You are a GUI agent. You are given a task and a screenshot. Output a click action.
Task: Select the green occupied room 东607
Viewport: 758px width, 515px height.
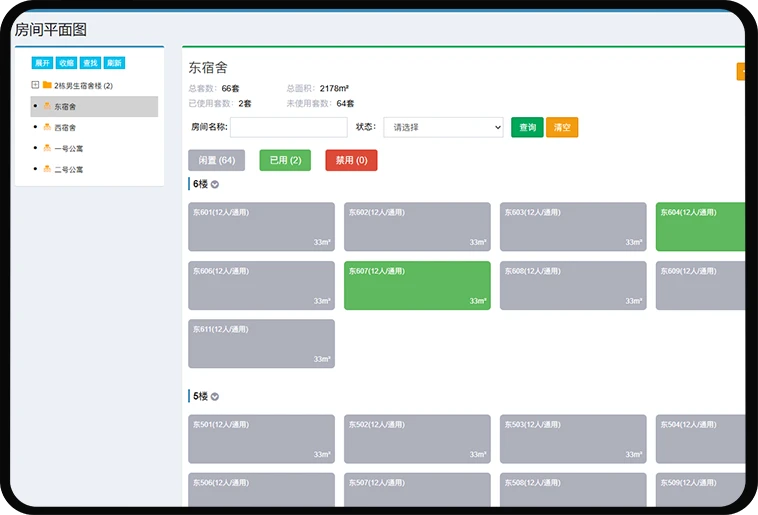pos(417,285)
